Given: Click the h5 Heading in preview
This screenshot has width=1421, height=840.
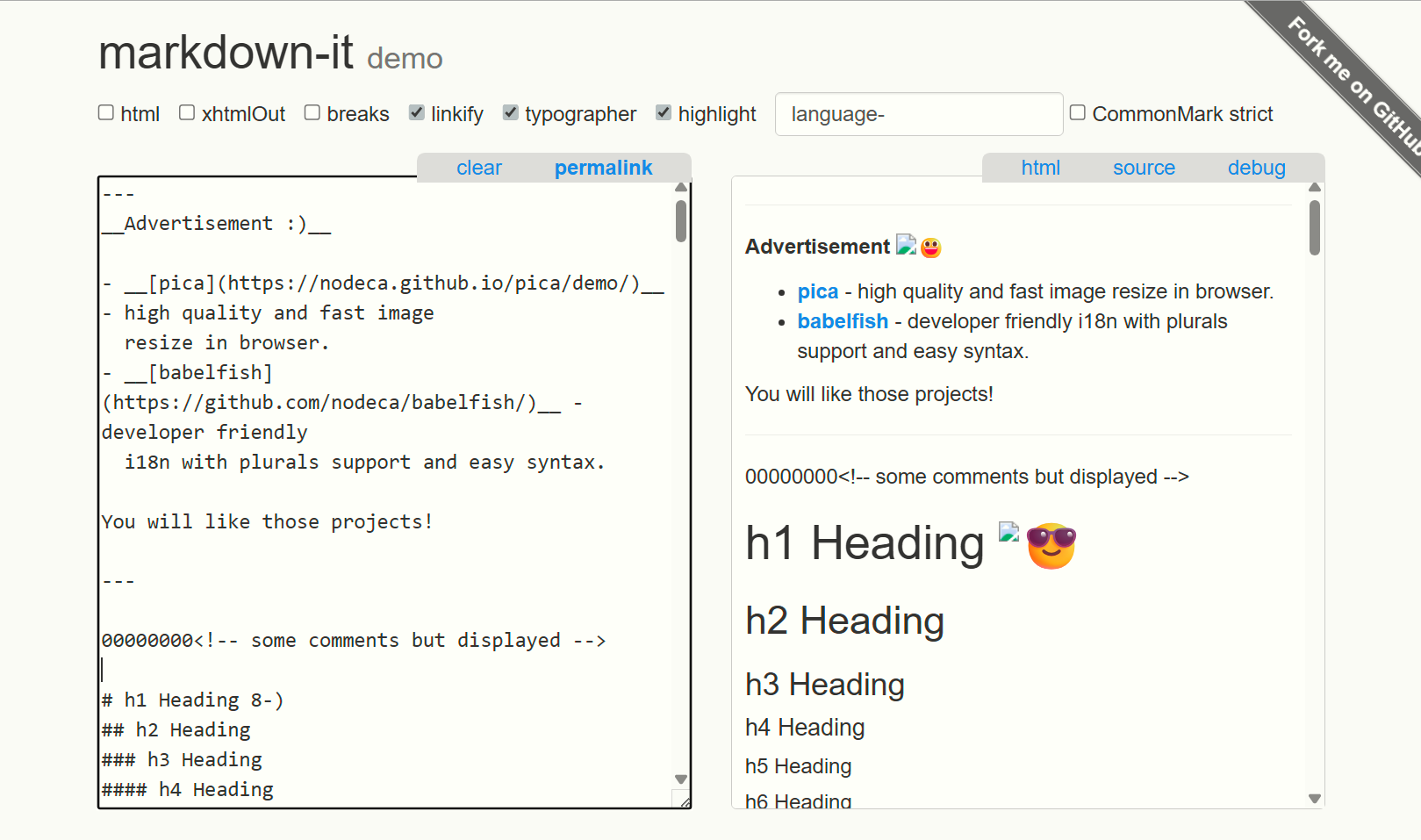Looking at the screenshot, I should [798, 766].
